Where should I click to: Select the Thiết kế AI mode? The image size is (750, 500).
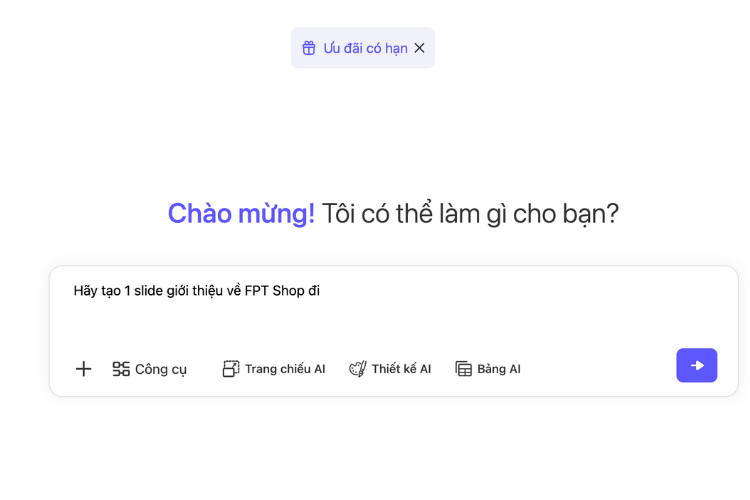[400, 369]
